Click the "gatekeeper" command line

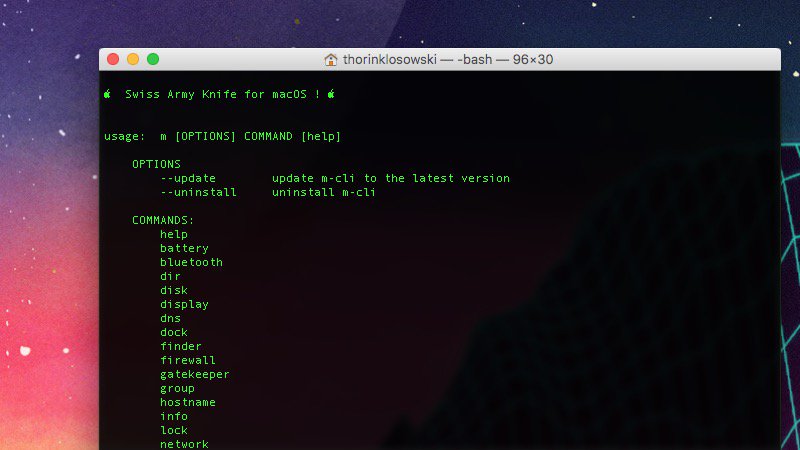point(195,374)
